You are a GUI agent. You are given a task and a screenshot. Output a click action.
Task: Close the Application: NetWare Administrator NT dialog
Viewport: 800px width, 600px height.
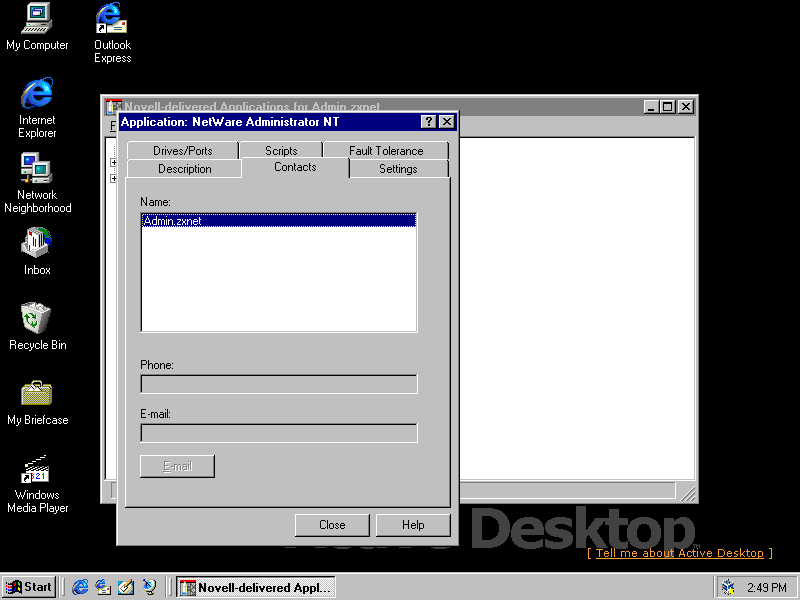pyautogui.click(x=447, y=121)
